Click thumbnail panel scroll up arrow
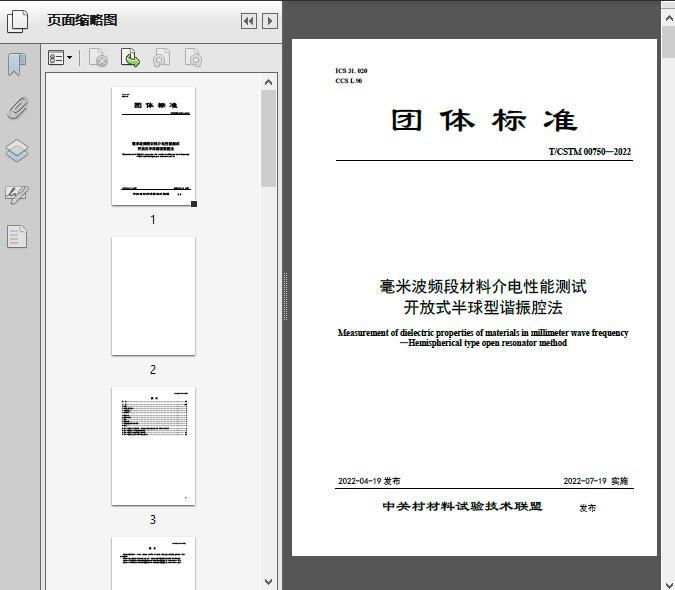The width and height of the screenshot is (675, 590). tap(269, 82)
